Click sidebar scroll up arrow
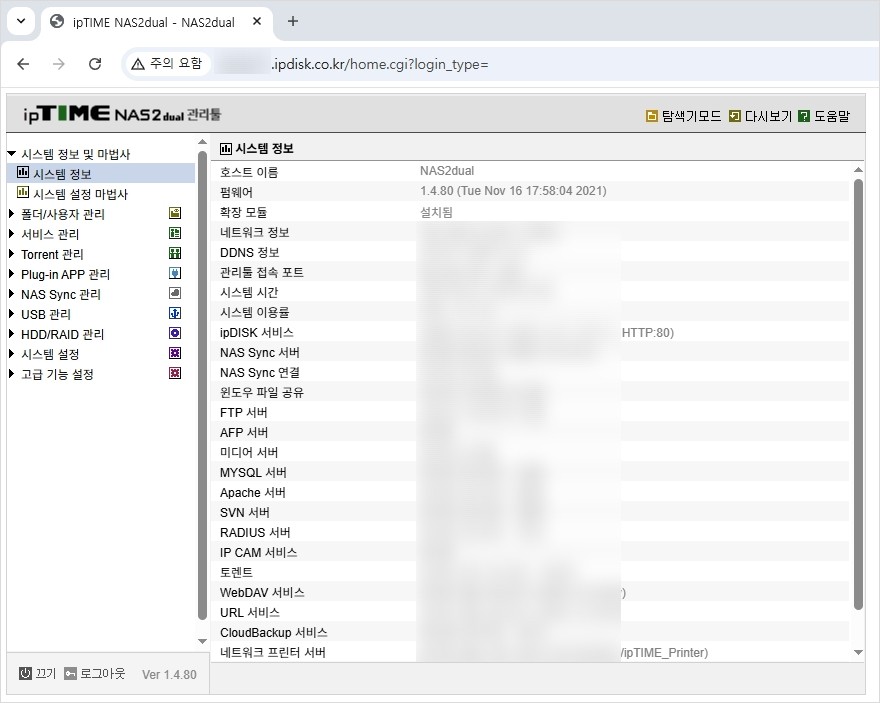This screenshot has width=880, height=703. click(202, 141)
